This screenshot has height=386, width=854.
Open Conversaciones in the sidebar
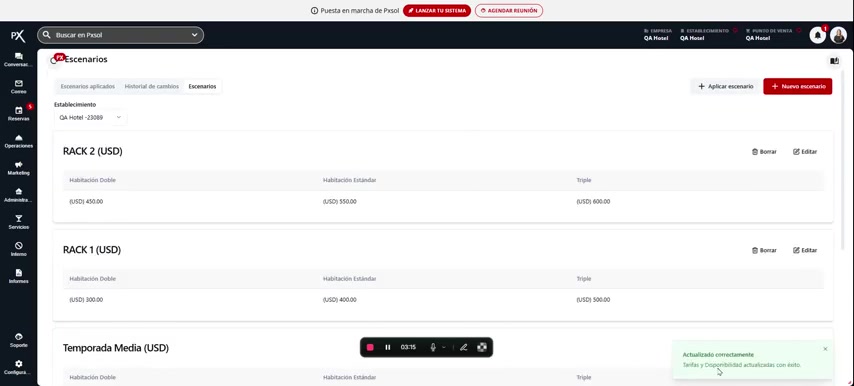tap(19, 59)
